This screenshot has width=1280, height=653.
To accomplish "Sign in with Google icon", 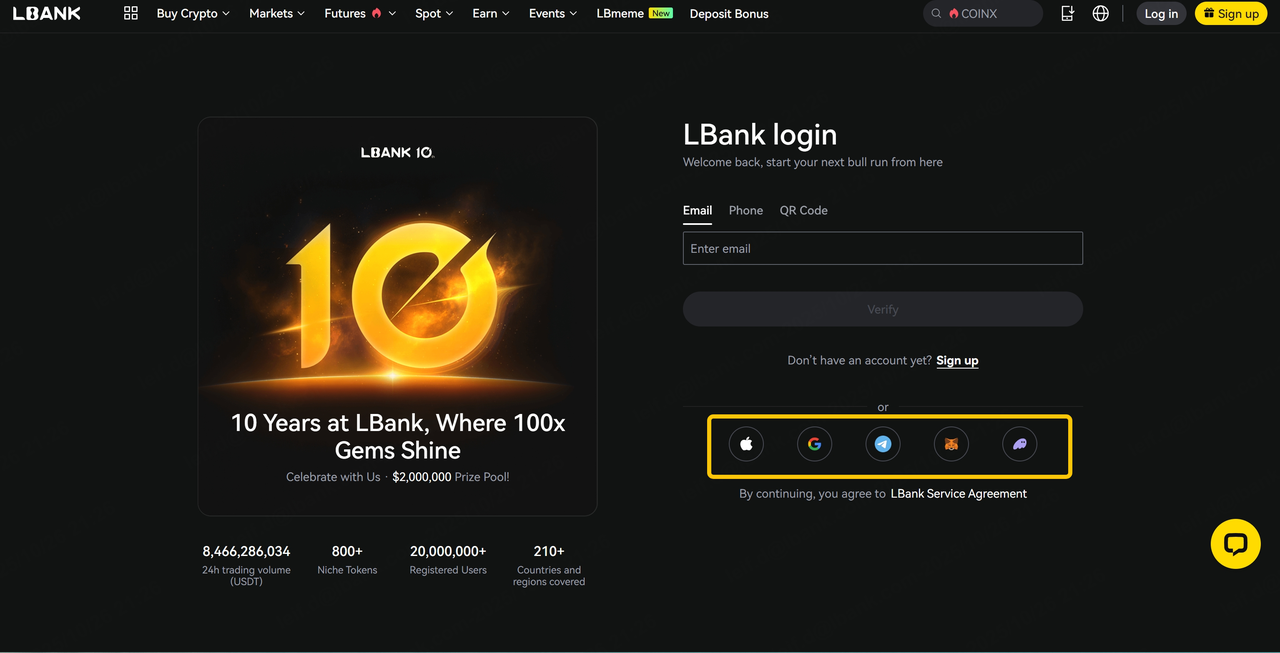I will click(x=814, y=444).
